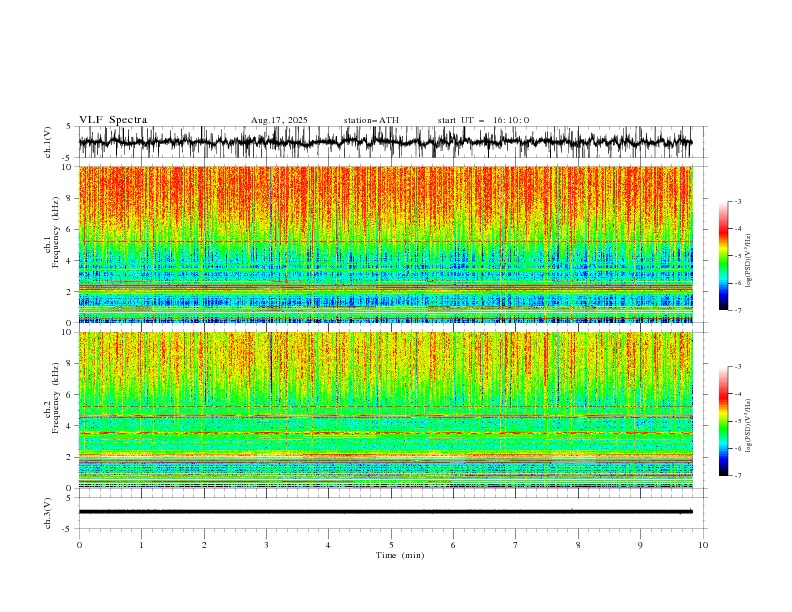Click the "-7" label on ch.2 colorbar
The image size is (792, 612).
(738, 476)
